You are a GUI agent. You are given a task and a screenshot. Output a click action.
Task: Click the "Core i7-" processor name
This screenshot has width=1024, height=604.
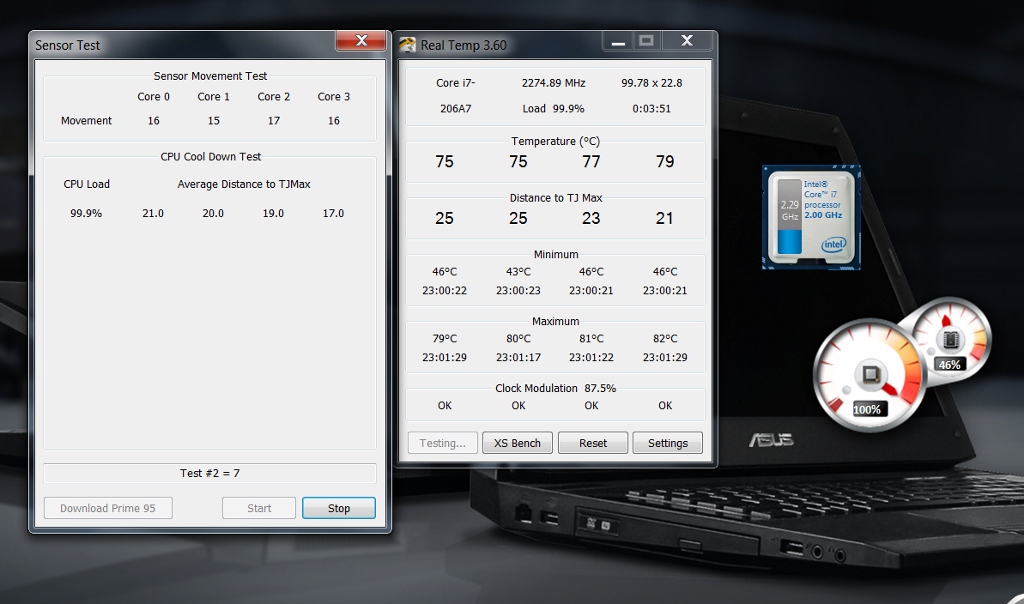click(456, 83)
